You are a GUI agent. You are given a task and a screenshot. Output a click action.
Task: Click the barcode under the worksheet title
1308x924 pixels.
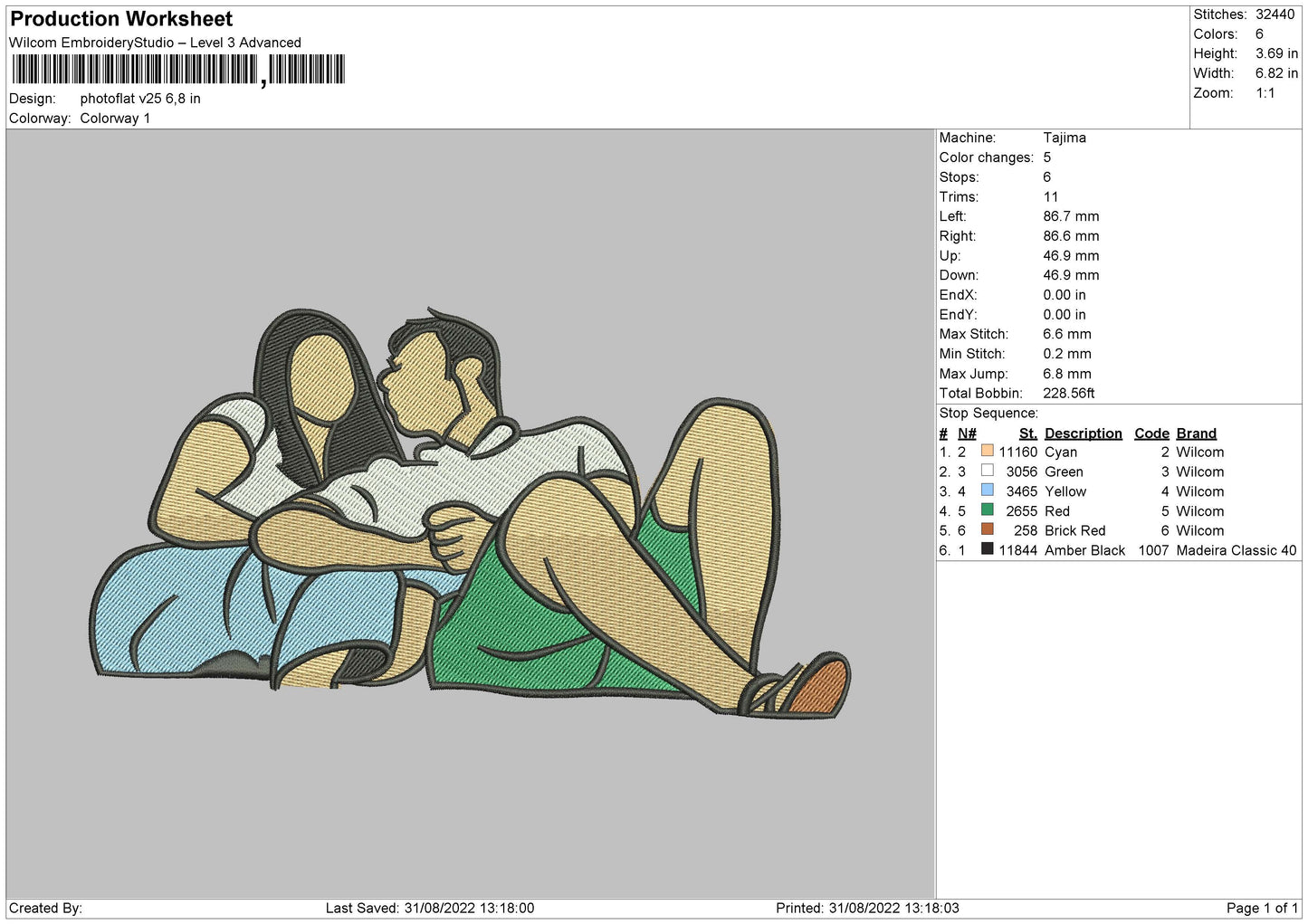(178, 70)
